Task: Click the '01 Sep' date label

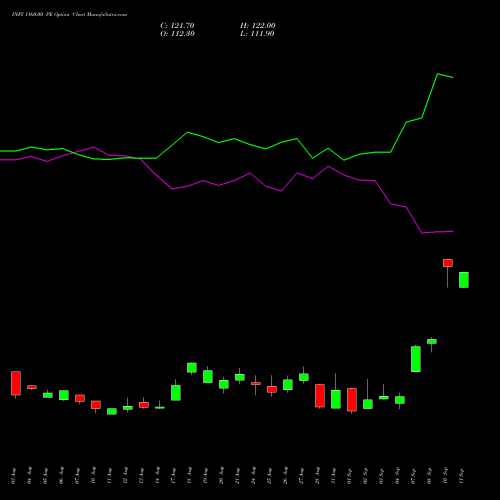Action: [350, 476]
